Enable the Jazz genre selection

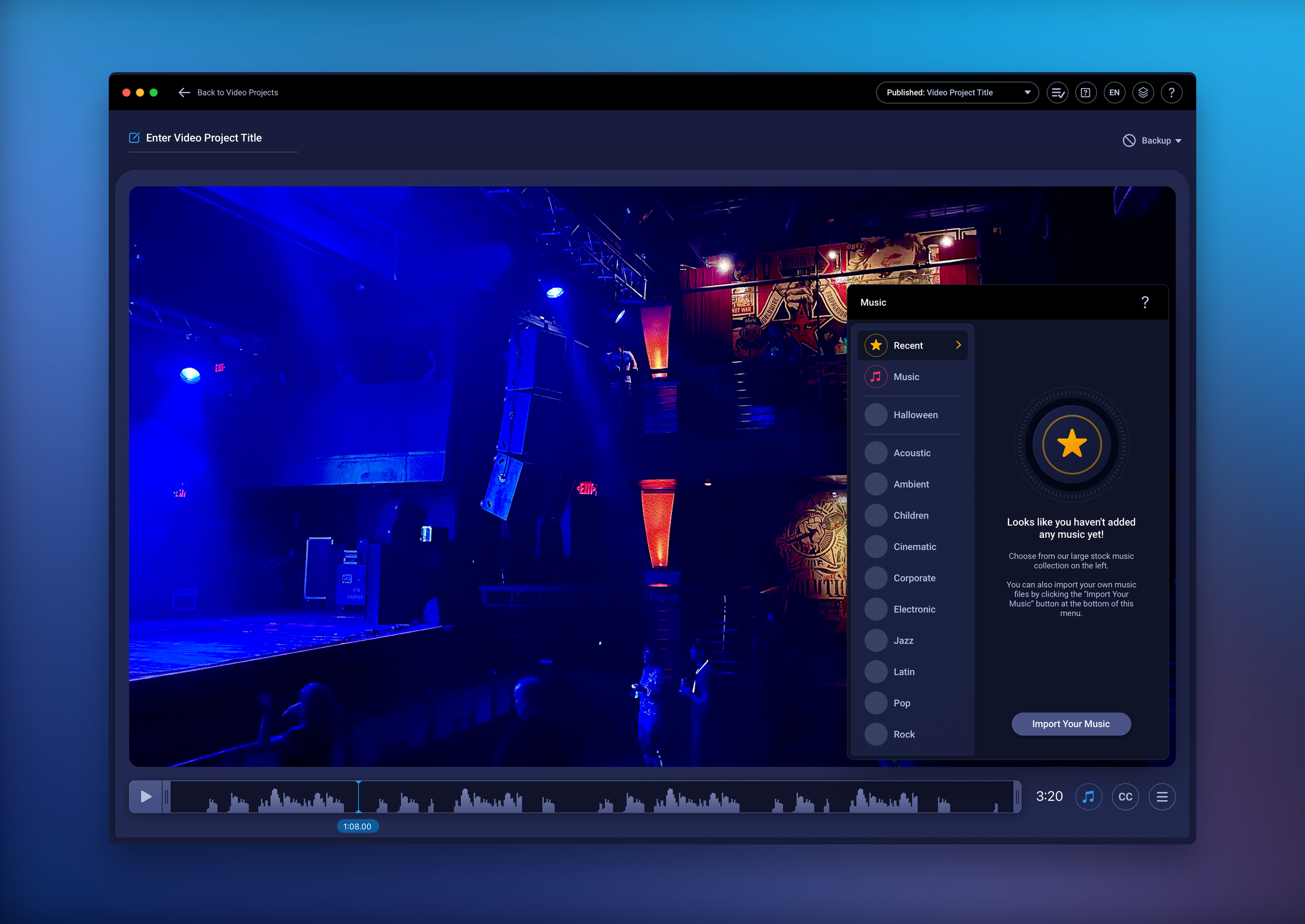904,640
